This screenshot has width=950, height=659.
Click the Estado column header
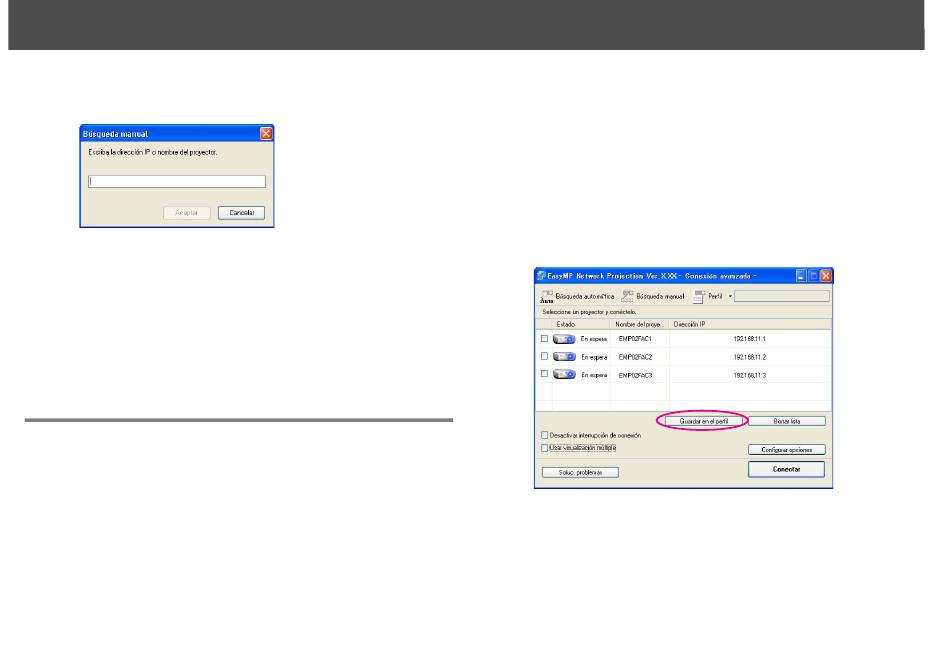coord(566,324)
